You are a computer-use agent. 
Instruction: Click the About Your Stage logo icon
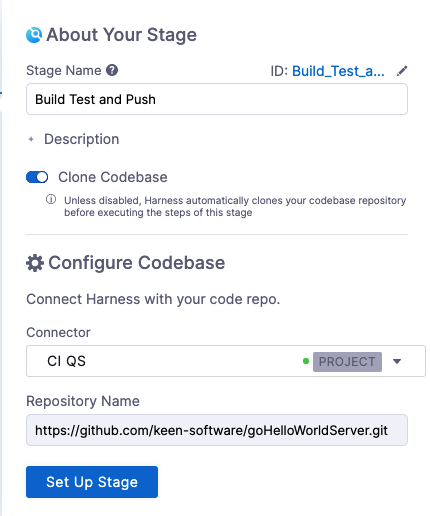pos(34,35)
